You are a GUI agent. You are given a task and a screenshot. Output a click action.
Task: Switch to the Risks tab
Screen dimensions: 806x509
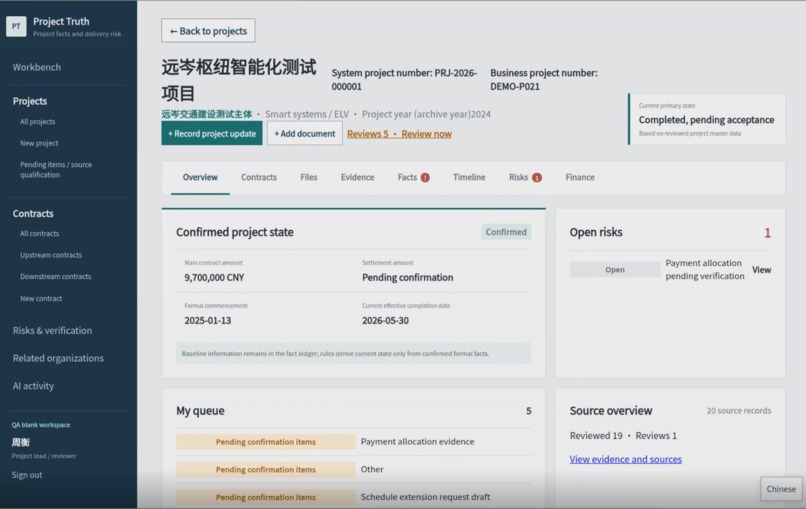coord(518,177)
